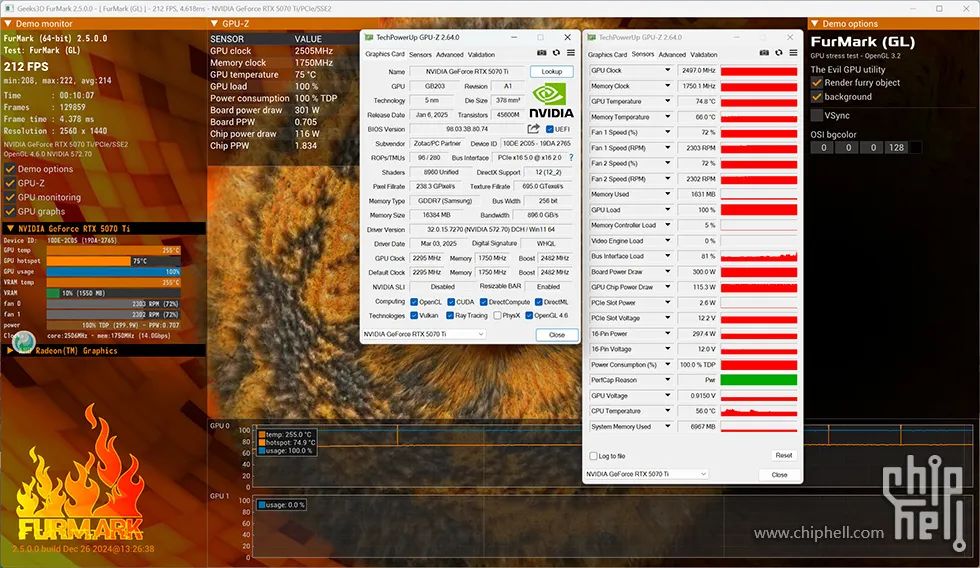Click OSI bgcolor color preview swatch
The image size is (980, 568).
[x=916, y=147]
